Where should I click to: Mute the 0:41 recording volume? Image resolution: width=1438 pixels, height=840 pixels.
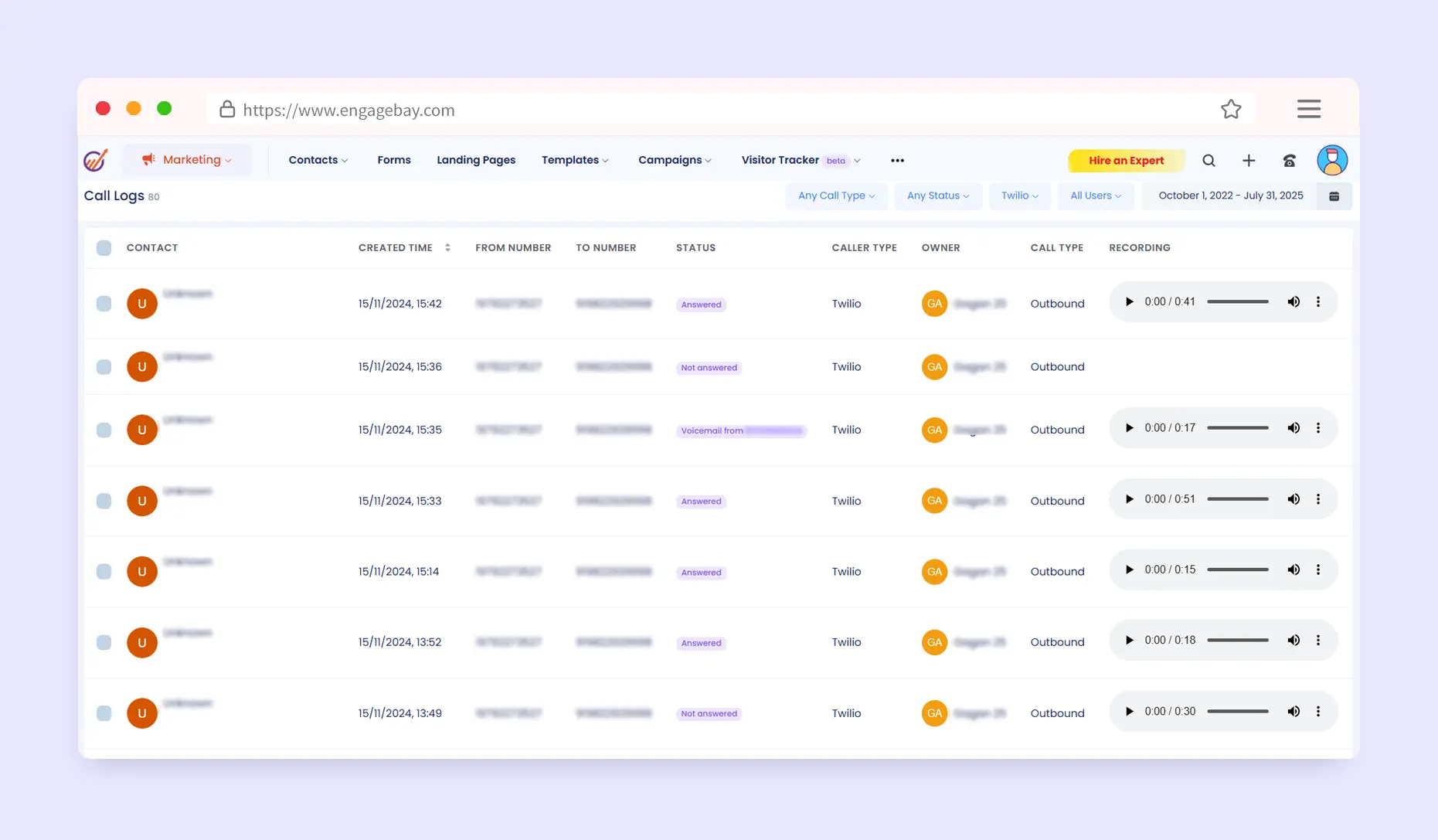pyautogui.click(x=1293, y=302)
